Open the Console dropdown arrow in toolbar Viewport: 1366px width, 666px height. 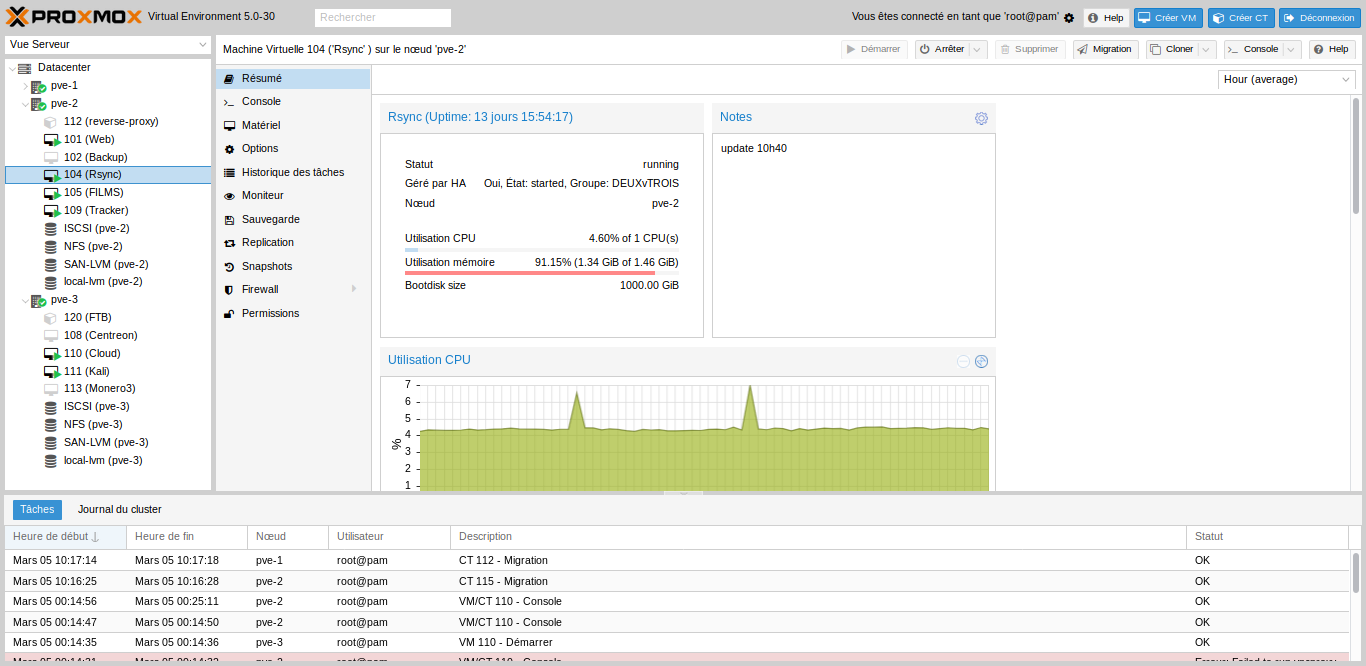(x=1292, y=49)
